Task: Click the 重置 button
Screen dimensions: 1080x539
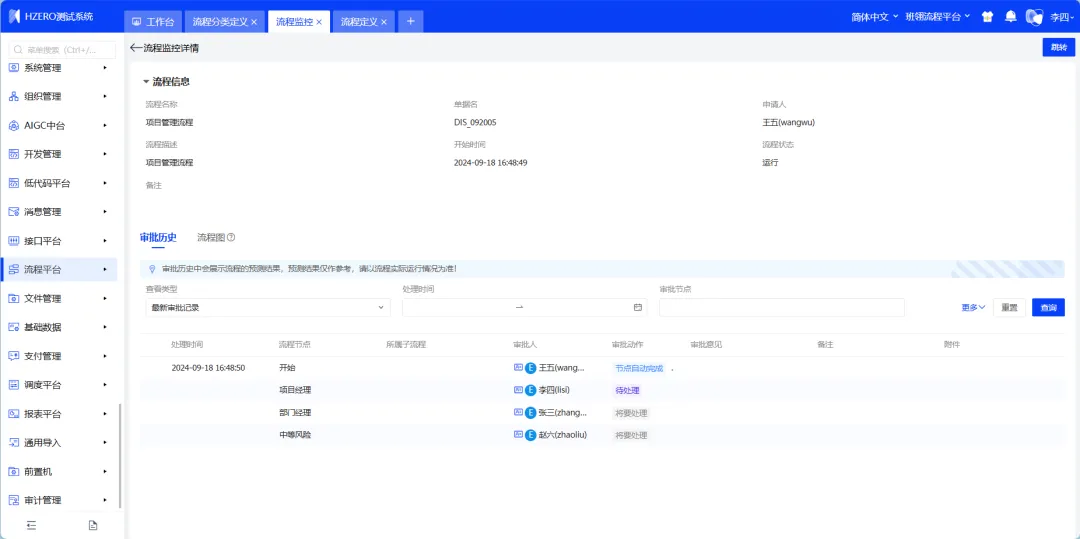Action: coord(1010,307)
